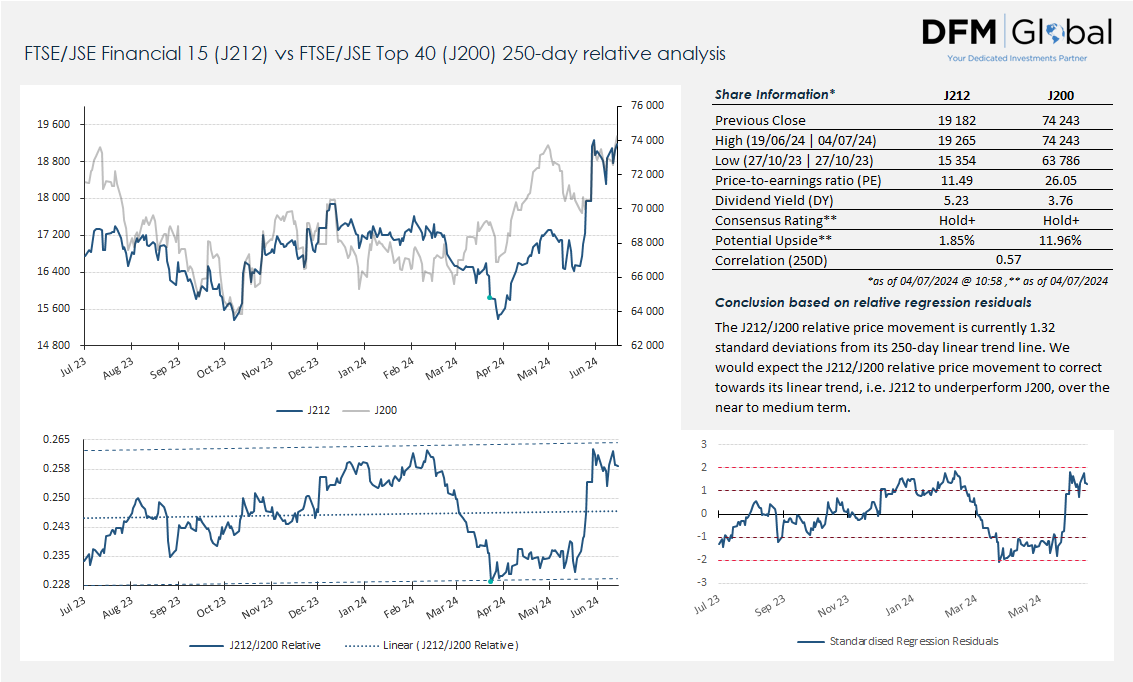Click the J212 column header
The image size is (1133, 682).
point(957,95)
